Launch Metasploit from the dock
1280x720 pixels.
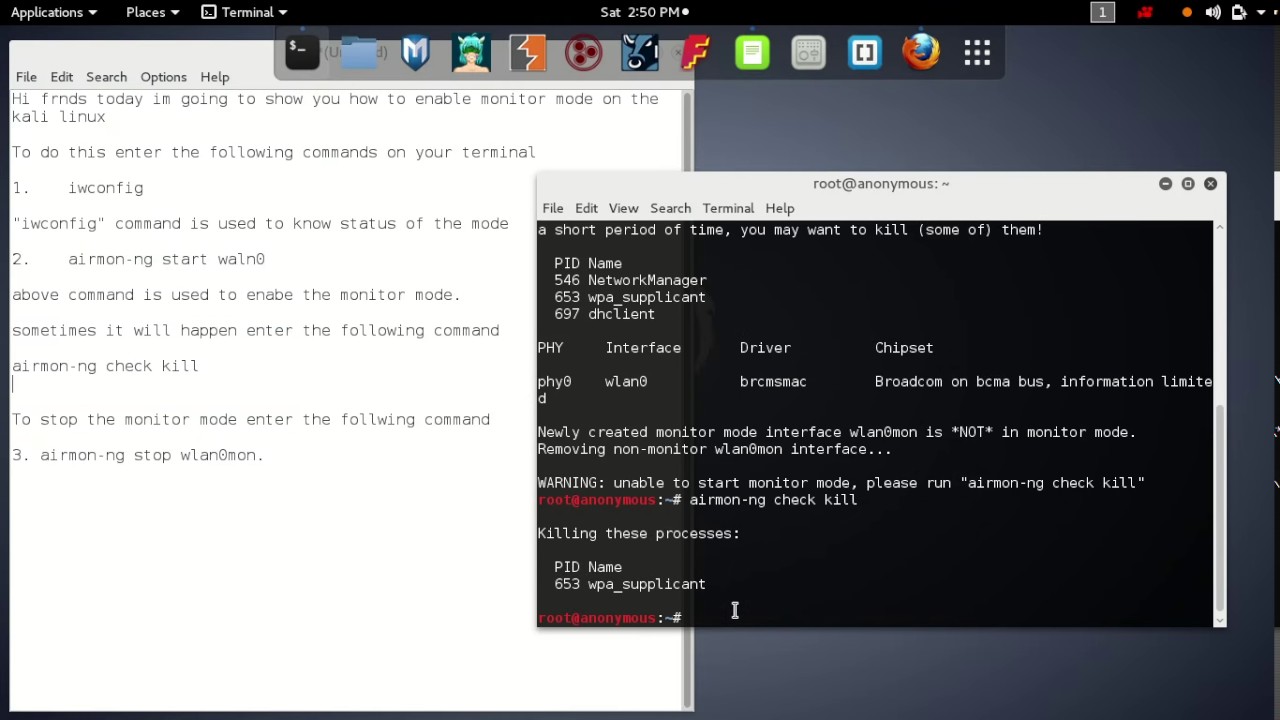(x=415, y=52)
